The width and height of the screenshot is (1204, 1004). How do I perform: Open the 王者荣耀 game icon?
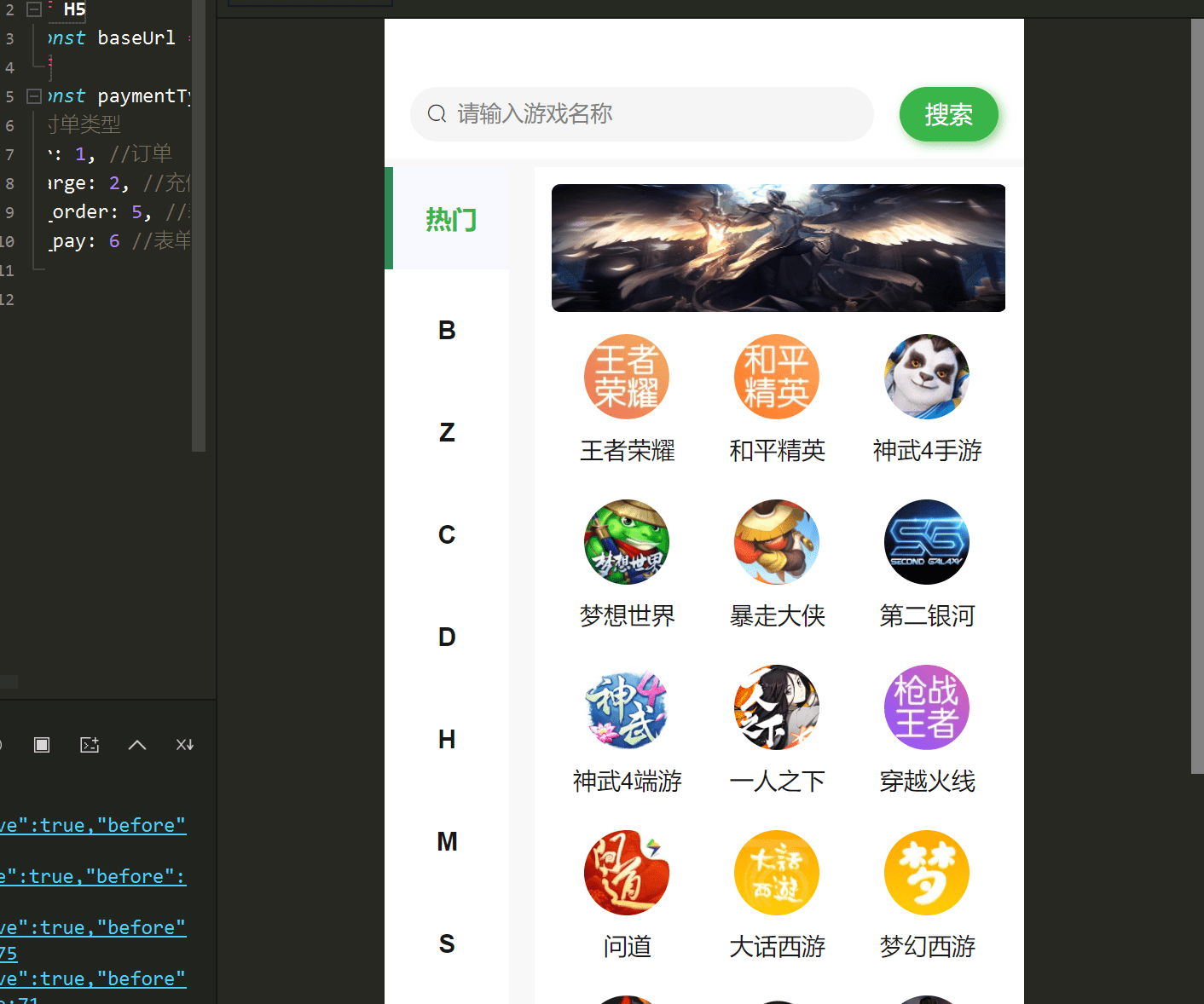627,377
